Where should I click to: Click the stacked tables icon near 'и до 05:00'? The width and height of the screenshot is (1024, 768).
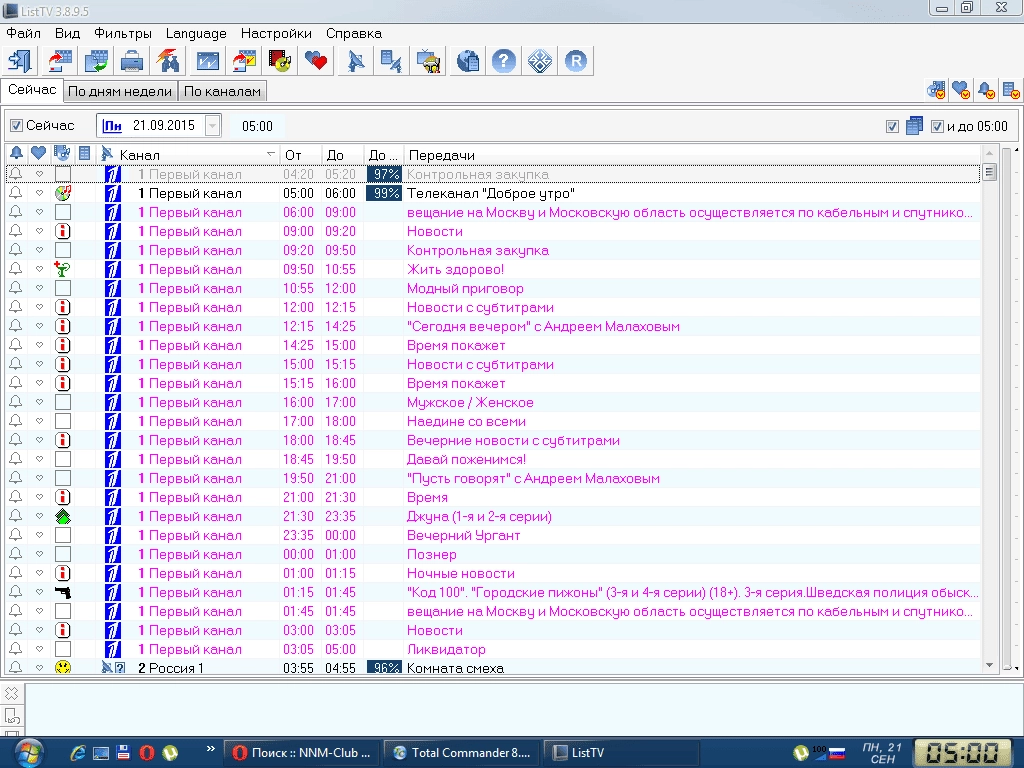click(x=914, y=125)
